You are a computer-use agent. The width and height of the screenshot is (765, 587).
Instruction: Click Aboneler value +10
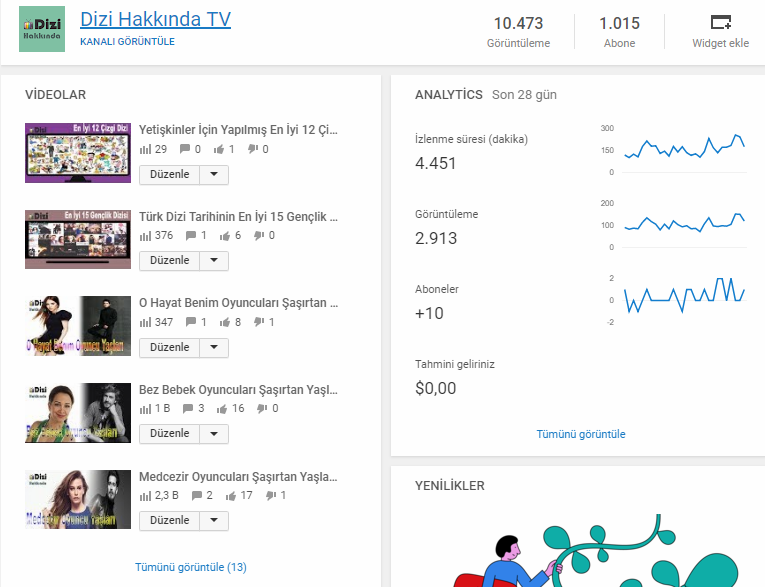click(429, 313)
